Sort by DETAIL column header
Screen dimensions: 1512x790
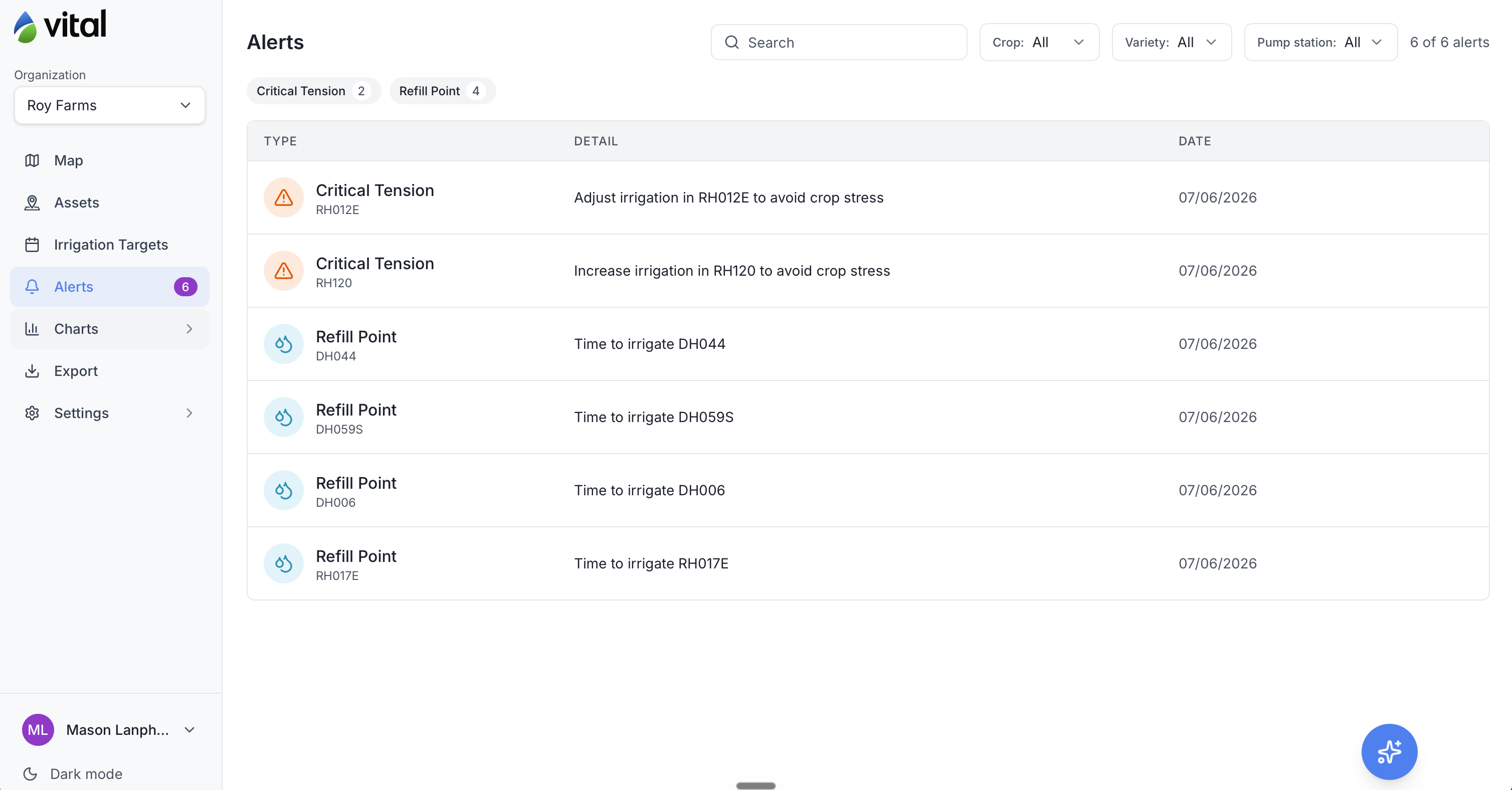[x=596, y=141]
